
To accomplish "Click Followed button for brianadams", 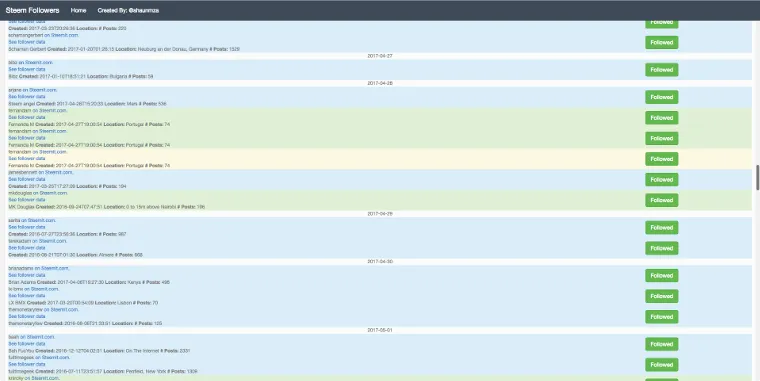I will [662, 275].
